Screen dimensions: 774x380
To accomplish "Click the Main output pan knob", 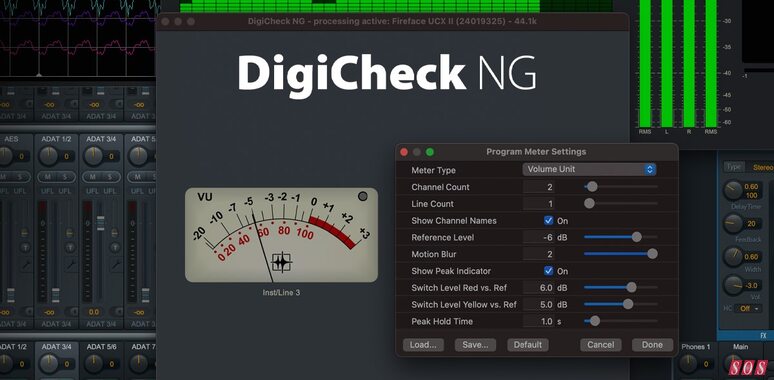I will pyautogui.click(x=733, y=364).
